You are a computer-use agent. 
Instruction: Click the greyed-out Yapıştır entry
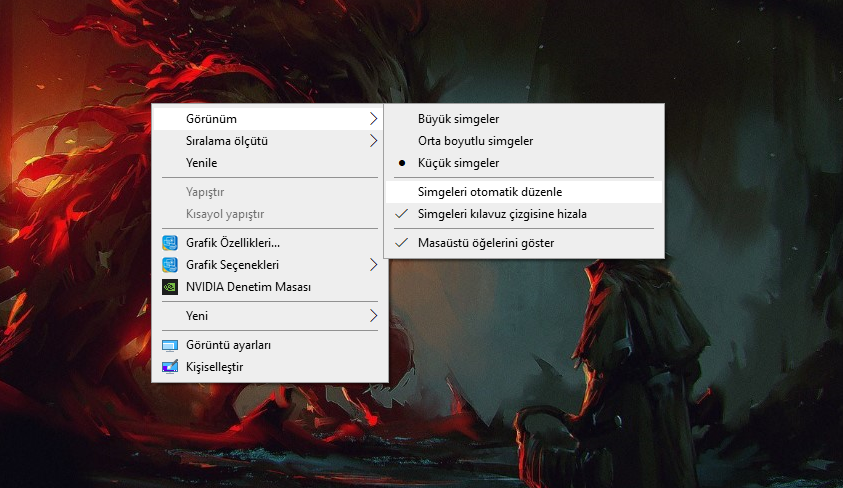click(270, 192)
